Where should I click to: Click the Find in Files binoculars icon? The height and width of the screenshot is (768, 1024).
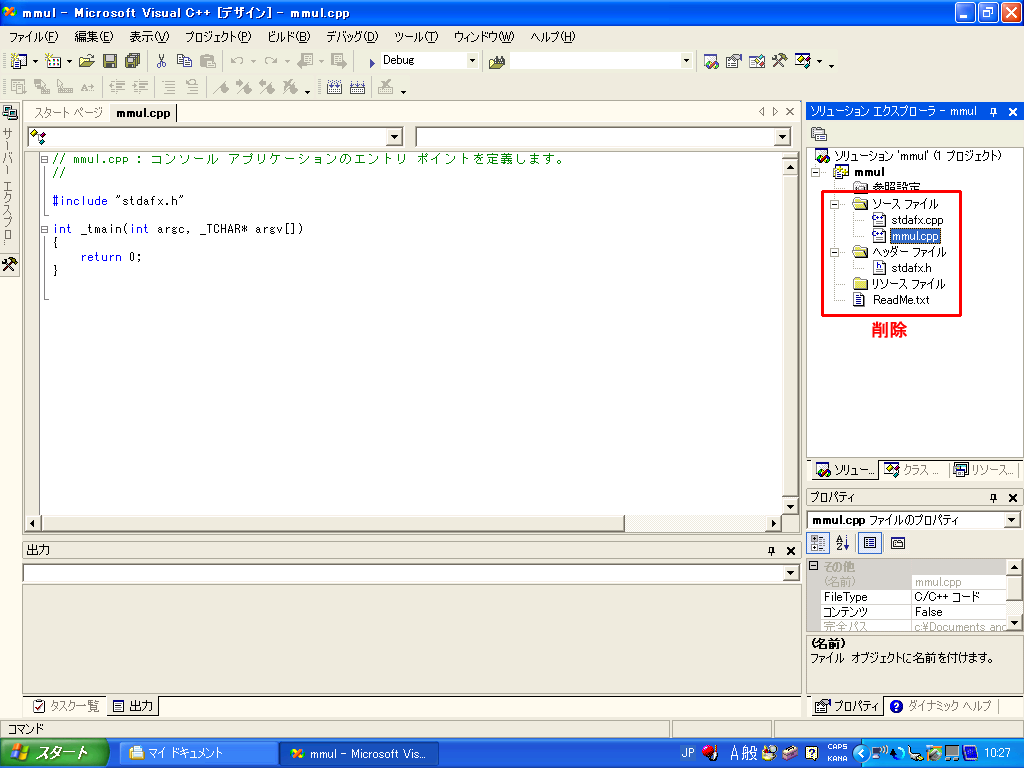click(x=497, y=61)
